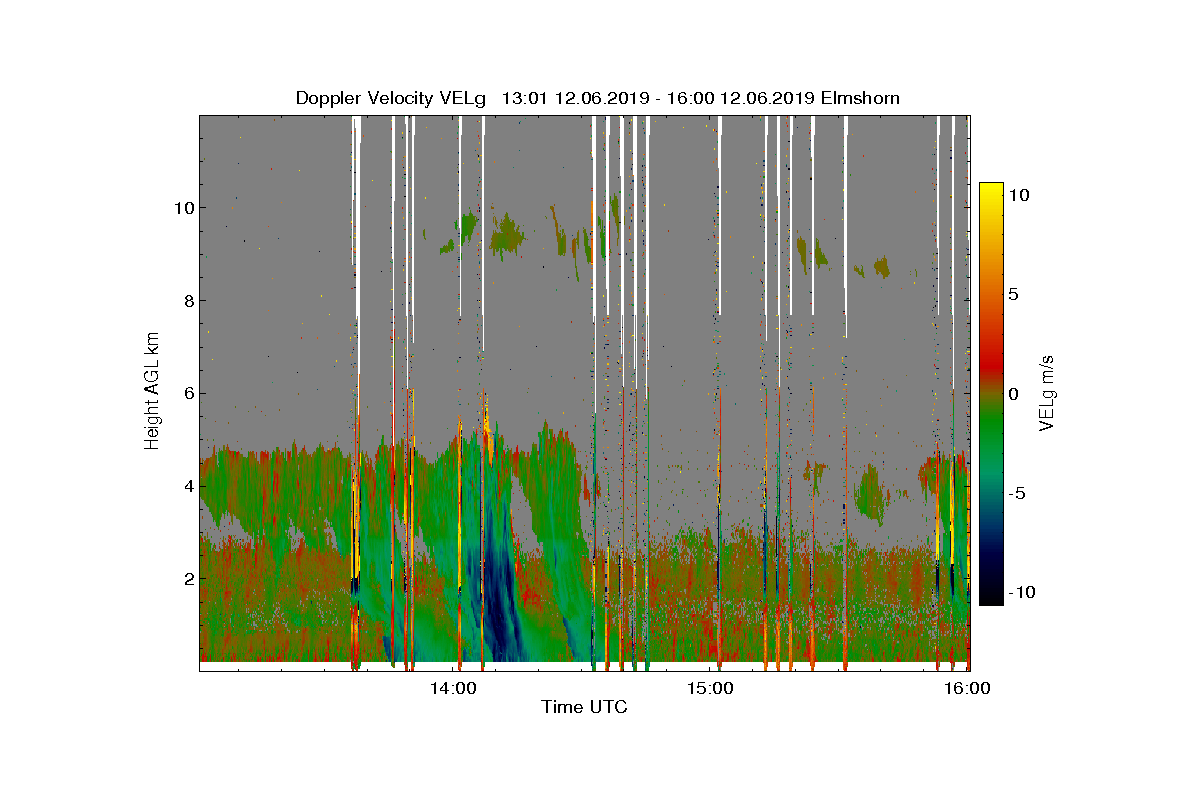Click the '14:00' time tick label
Image resolution: width=1200 pixels, height=800 pixels.
(x=453, y=688)
